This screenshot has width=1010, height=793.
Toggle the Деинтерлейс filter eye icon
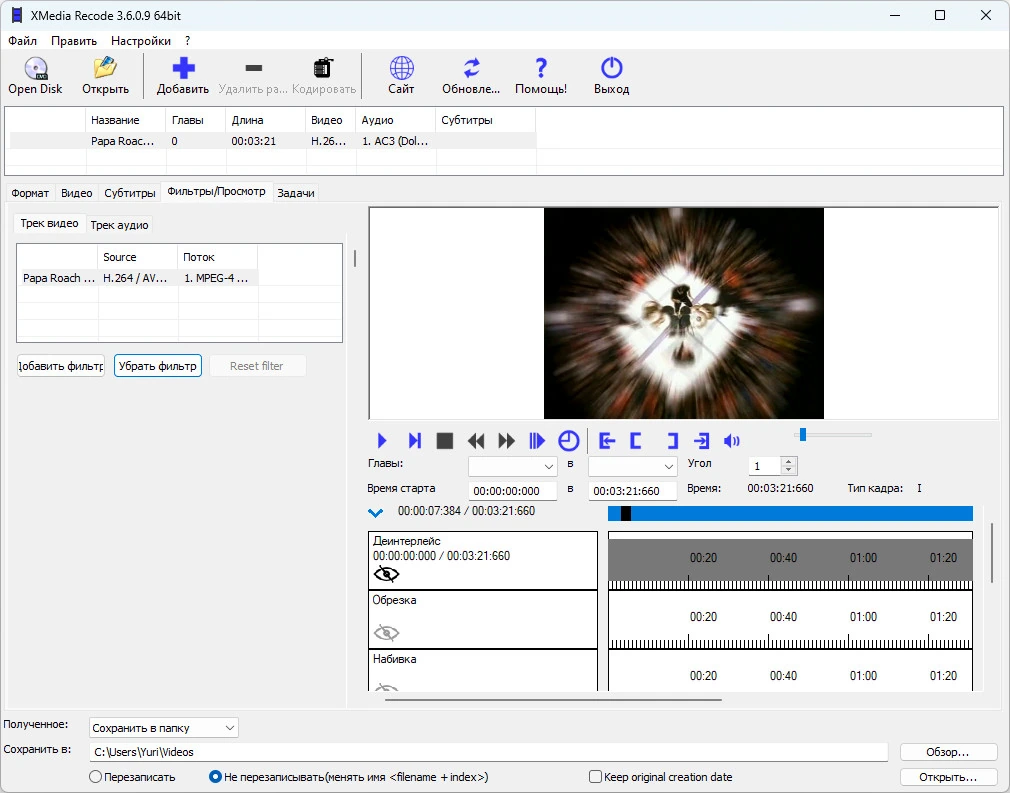[386, 573]
